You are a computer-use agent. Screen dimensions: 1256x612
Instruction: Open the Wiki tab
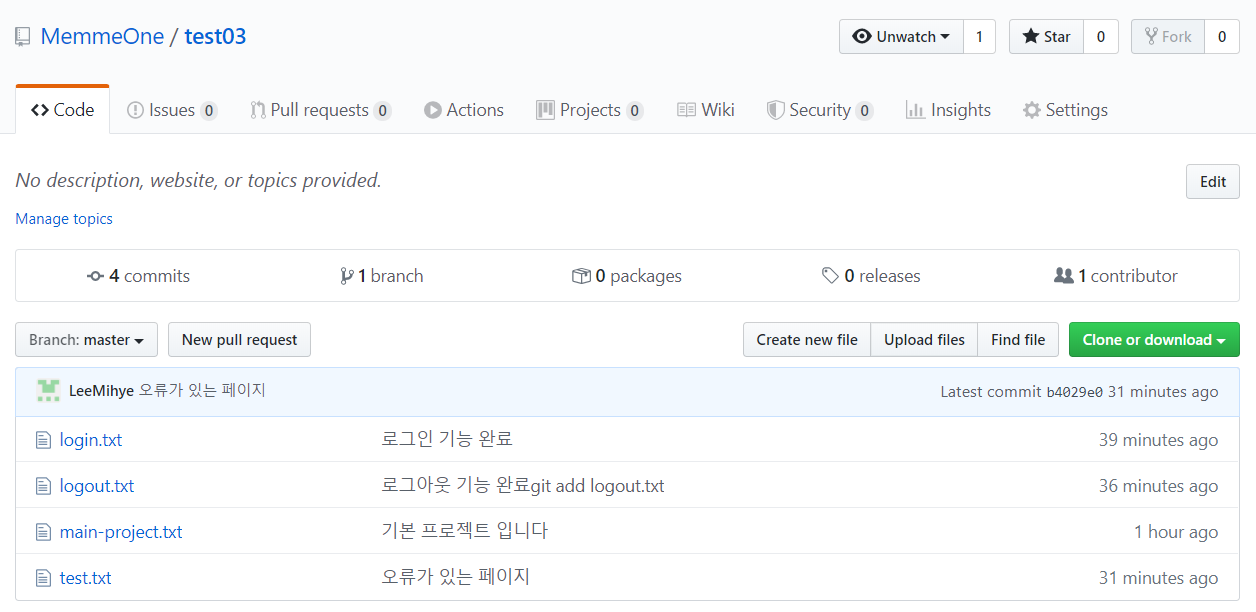[706, 110]
